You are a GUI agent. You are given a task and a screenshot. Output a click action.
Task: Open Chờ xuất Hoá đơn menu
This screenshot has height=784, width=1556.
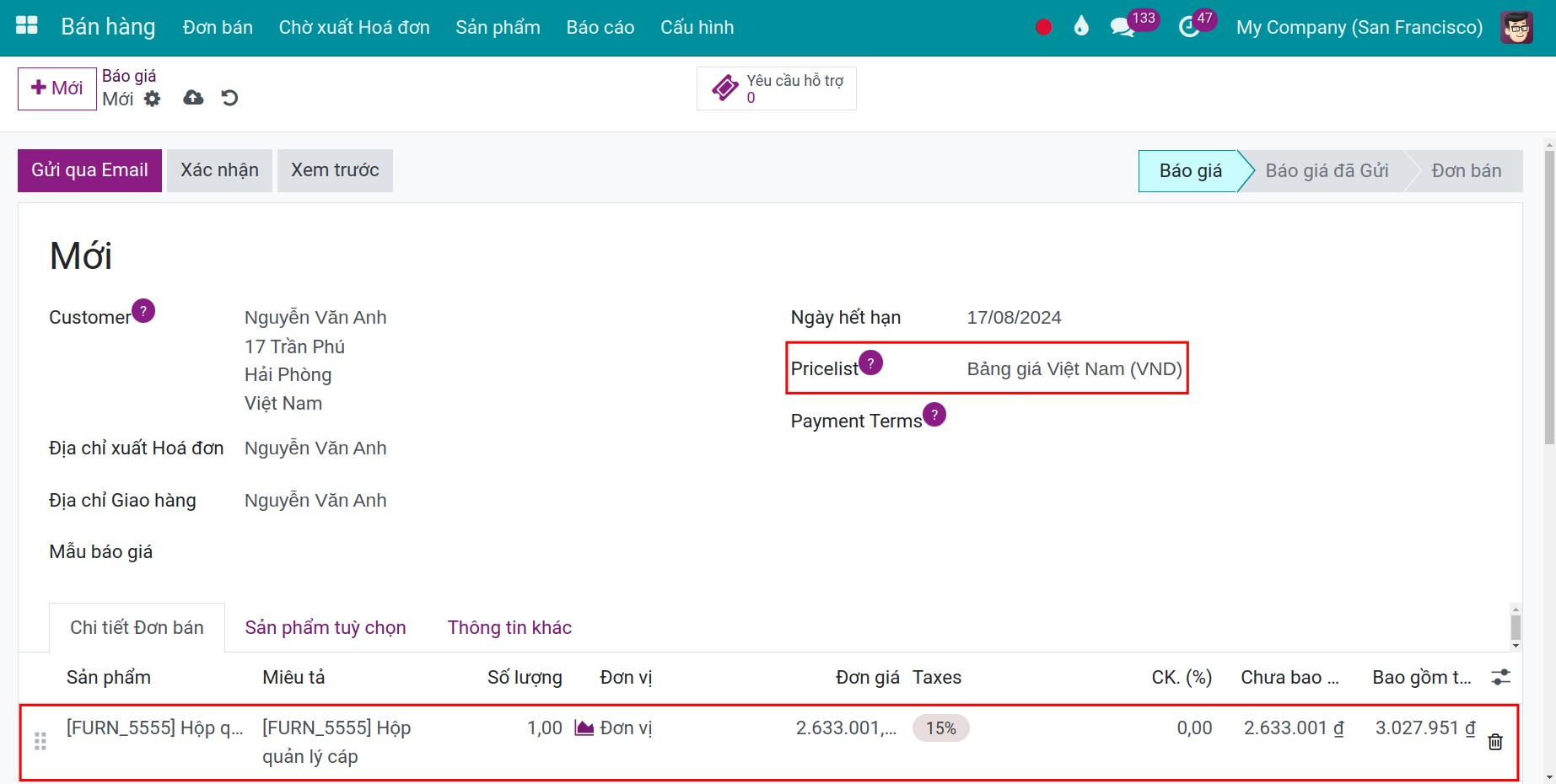[x=354, y=27]
